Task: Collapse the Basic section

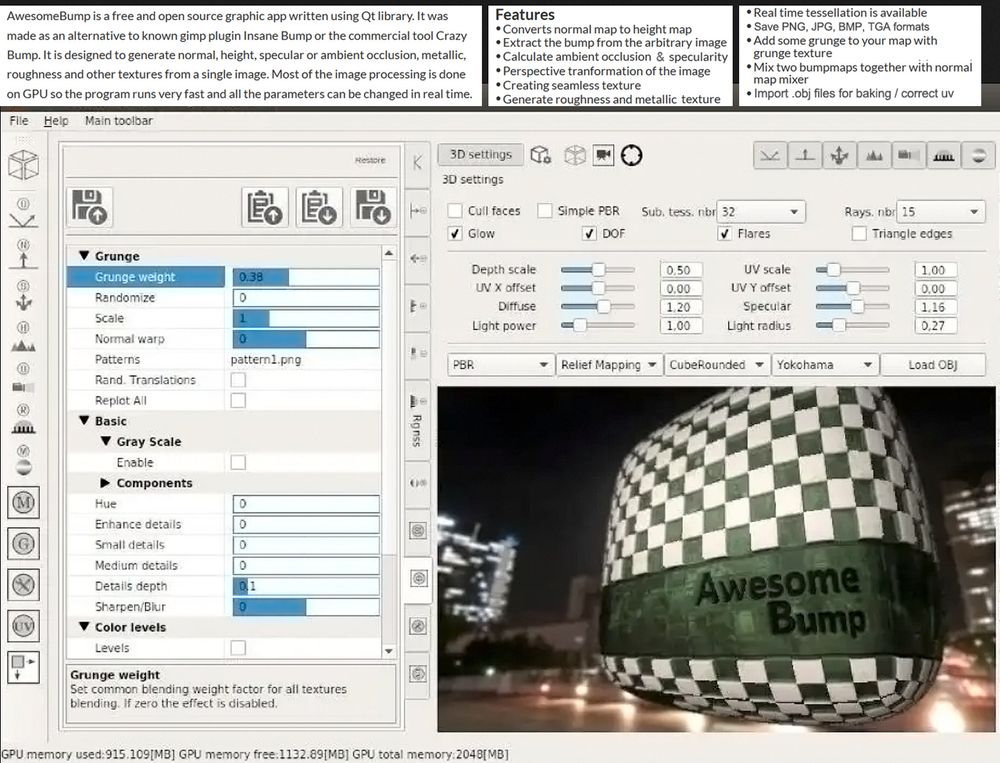Action: (x=84, y=421)
